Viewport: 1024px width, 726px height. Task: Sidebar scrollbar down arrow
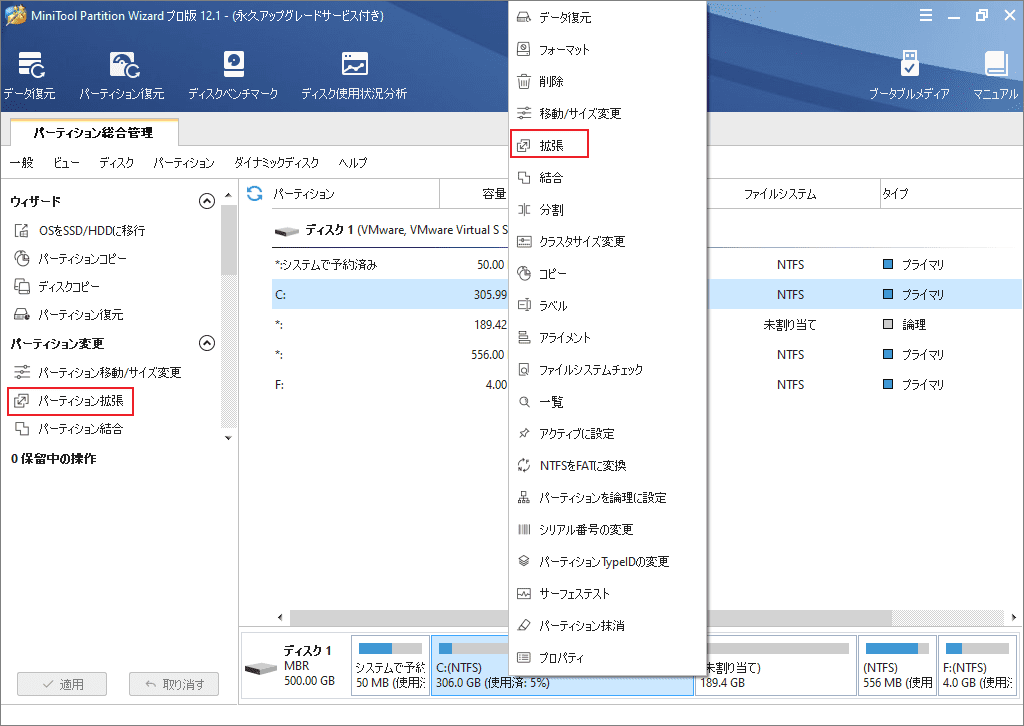(x=228, y=438)
